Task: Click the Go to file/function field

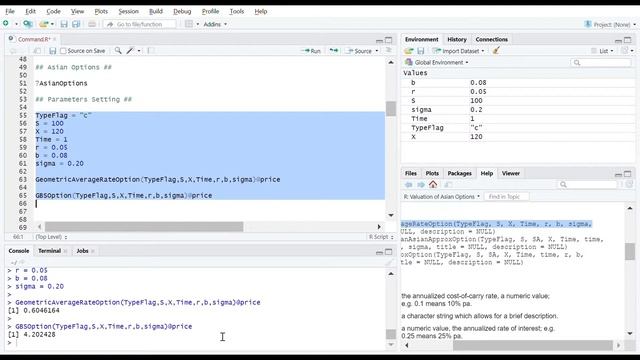Action: (140, 24)
